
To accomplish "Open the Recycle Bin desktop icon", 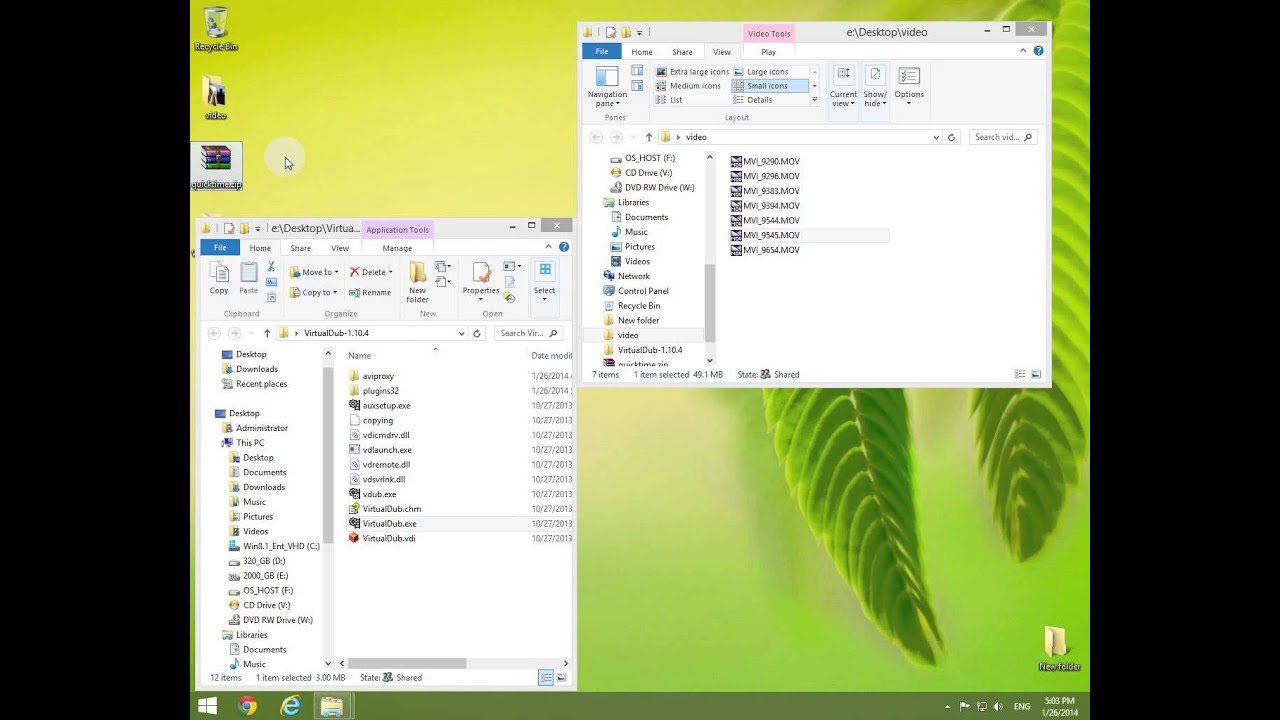I will (216, 28).
